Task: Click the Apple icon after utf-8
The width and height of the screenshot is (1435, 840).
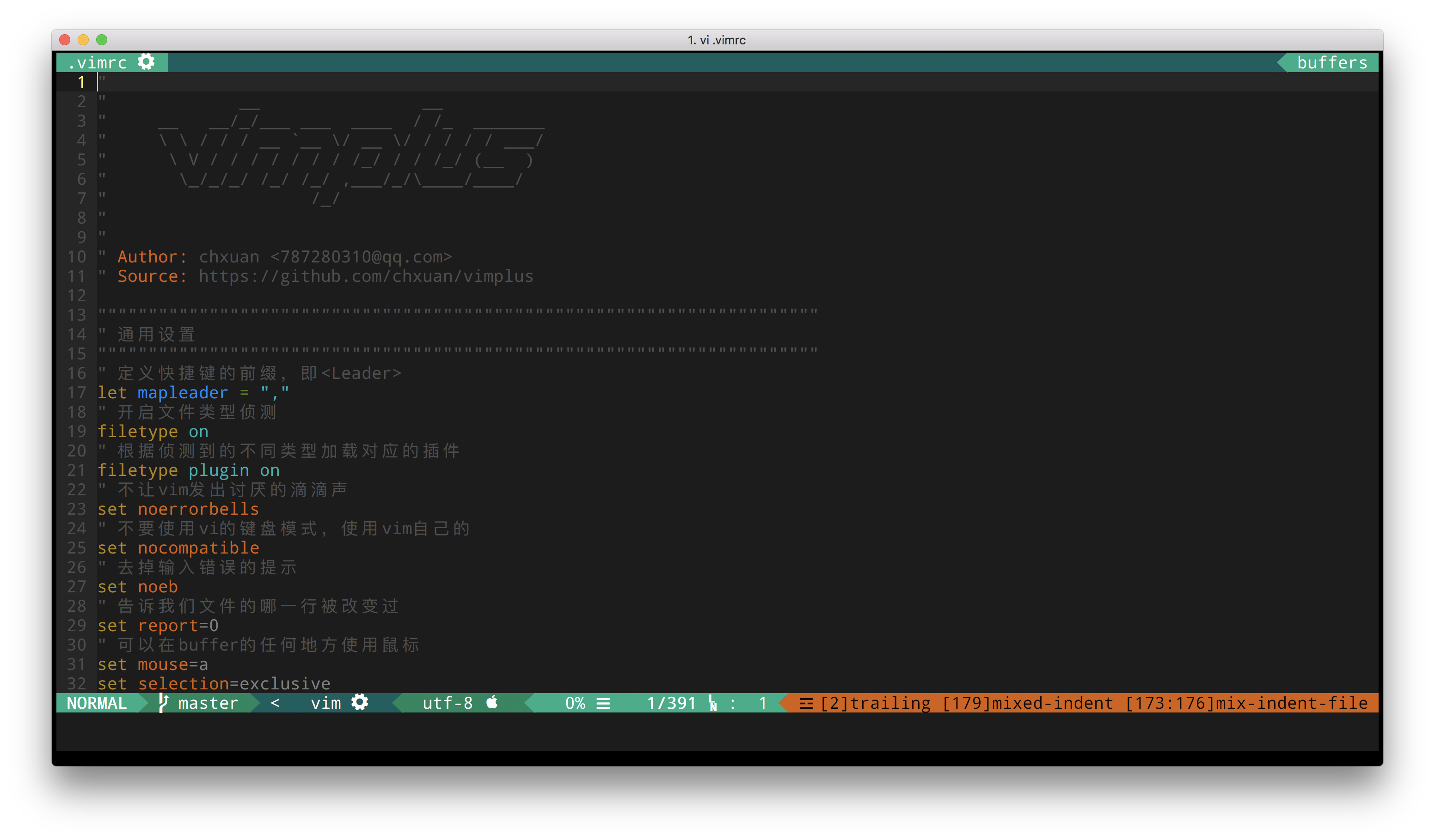Action: [492, 702]
